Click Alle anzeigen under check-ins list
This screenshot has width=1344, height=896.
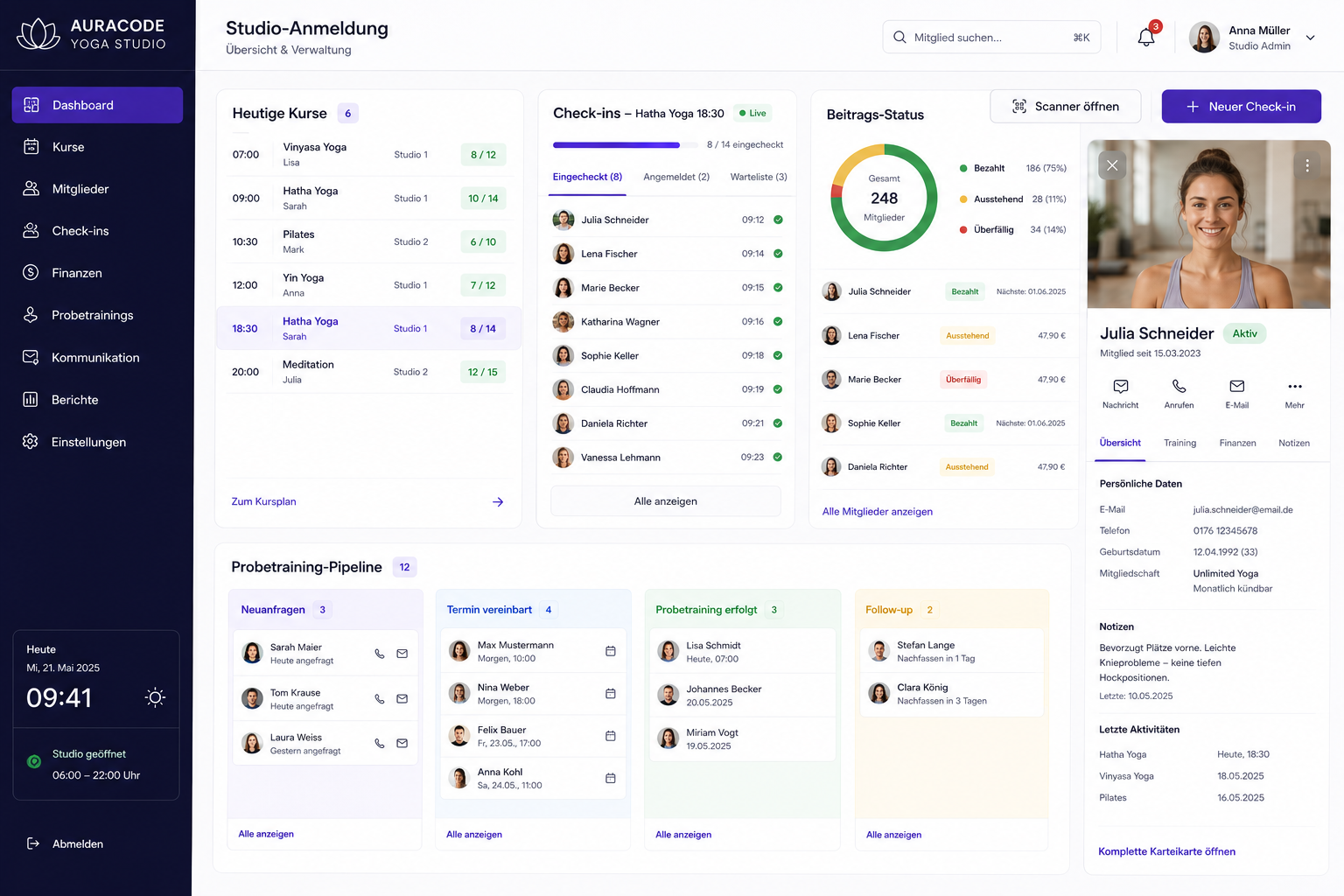pos(666,501)
